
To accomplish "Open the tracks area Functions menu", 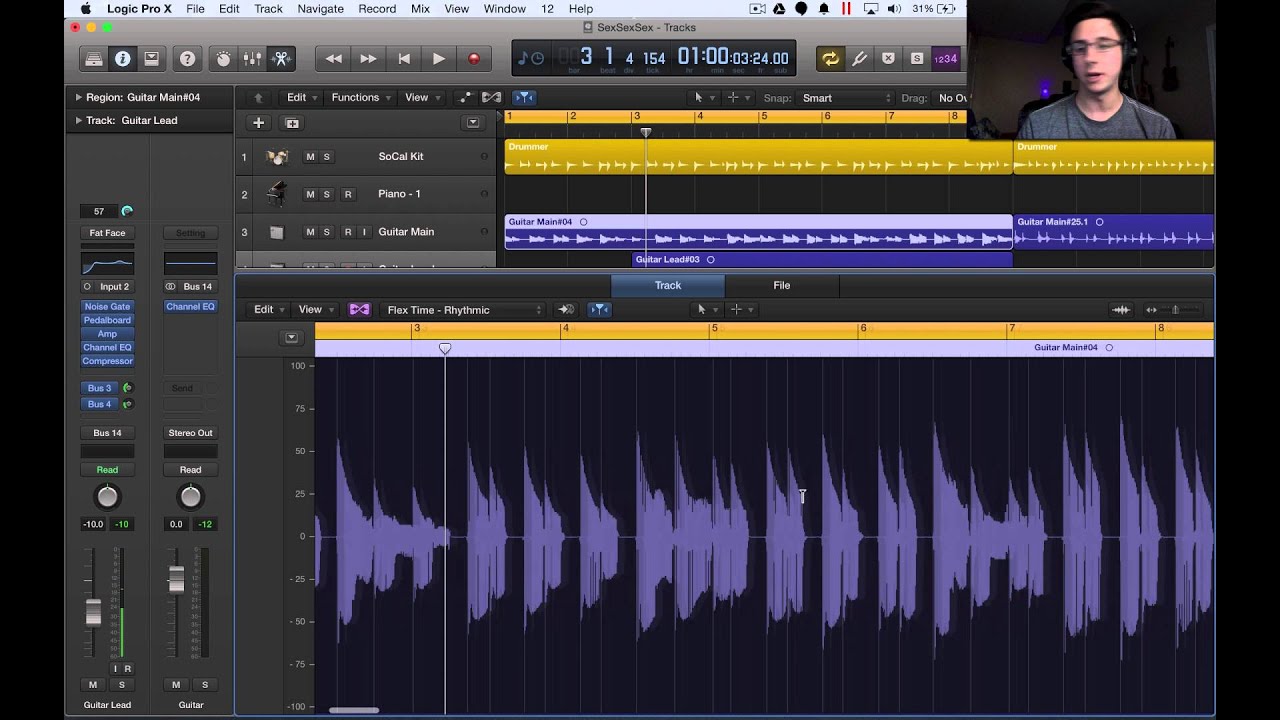I will (360, 98).
